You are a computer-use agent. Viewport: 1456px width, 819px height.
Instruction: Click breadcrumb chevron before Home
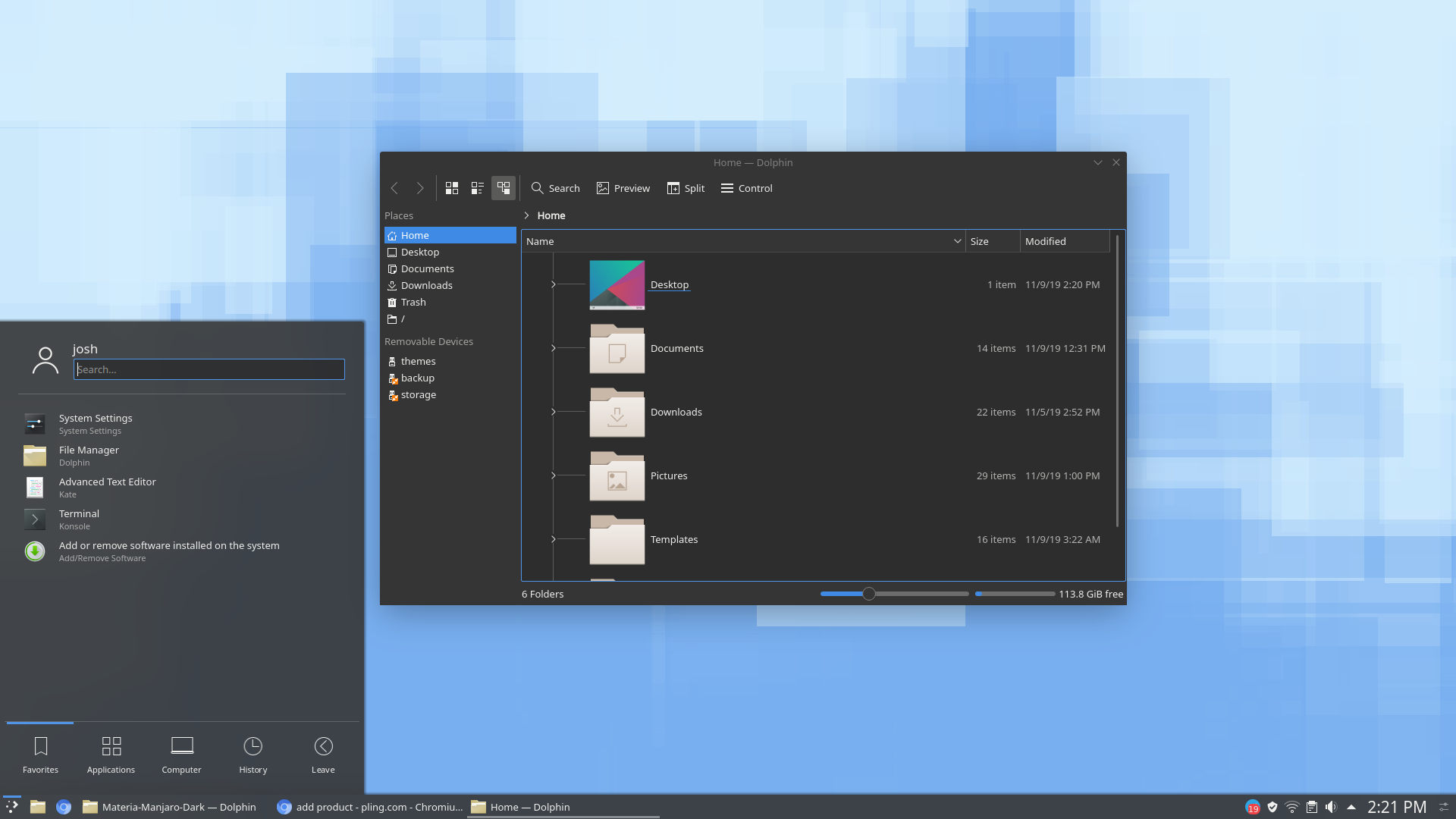[526, 215]
